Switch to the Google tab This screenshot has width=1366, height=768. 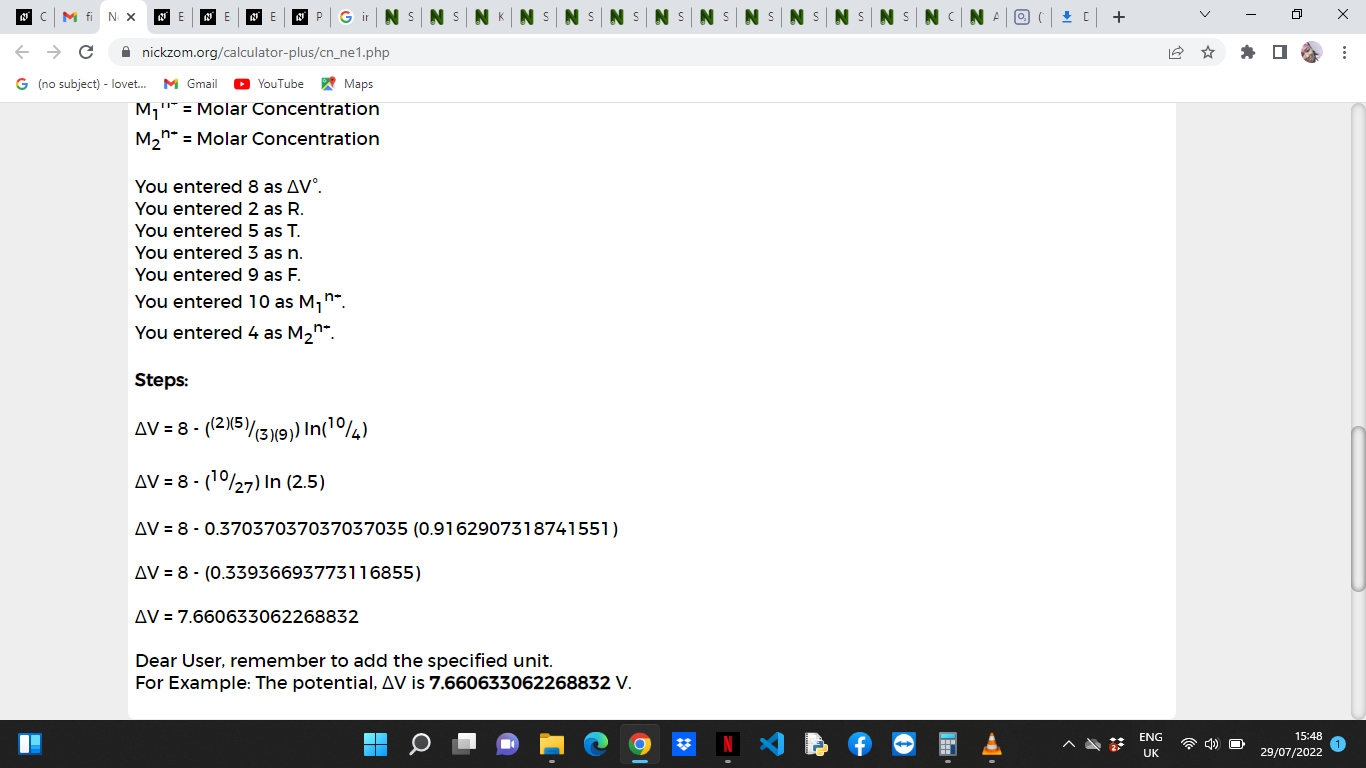click(x=353, y=17)
